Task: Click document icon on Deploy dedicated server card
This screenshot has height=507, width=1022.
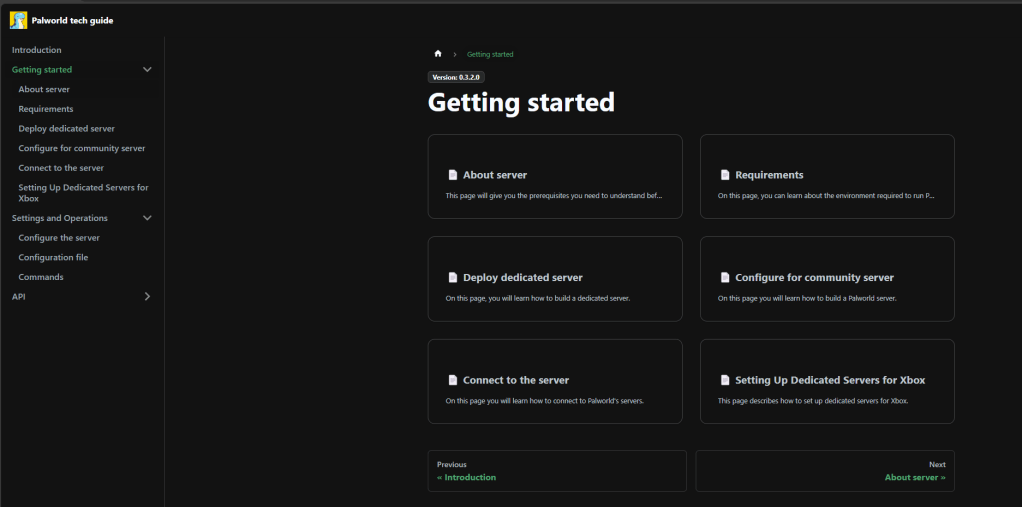Action: (452, 278)
